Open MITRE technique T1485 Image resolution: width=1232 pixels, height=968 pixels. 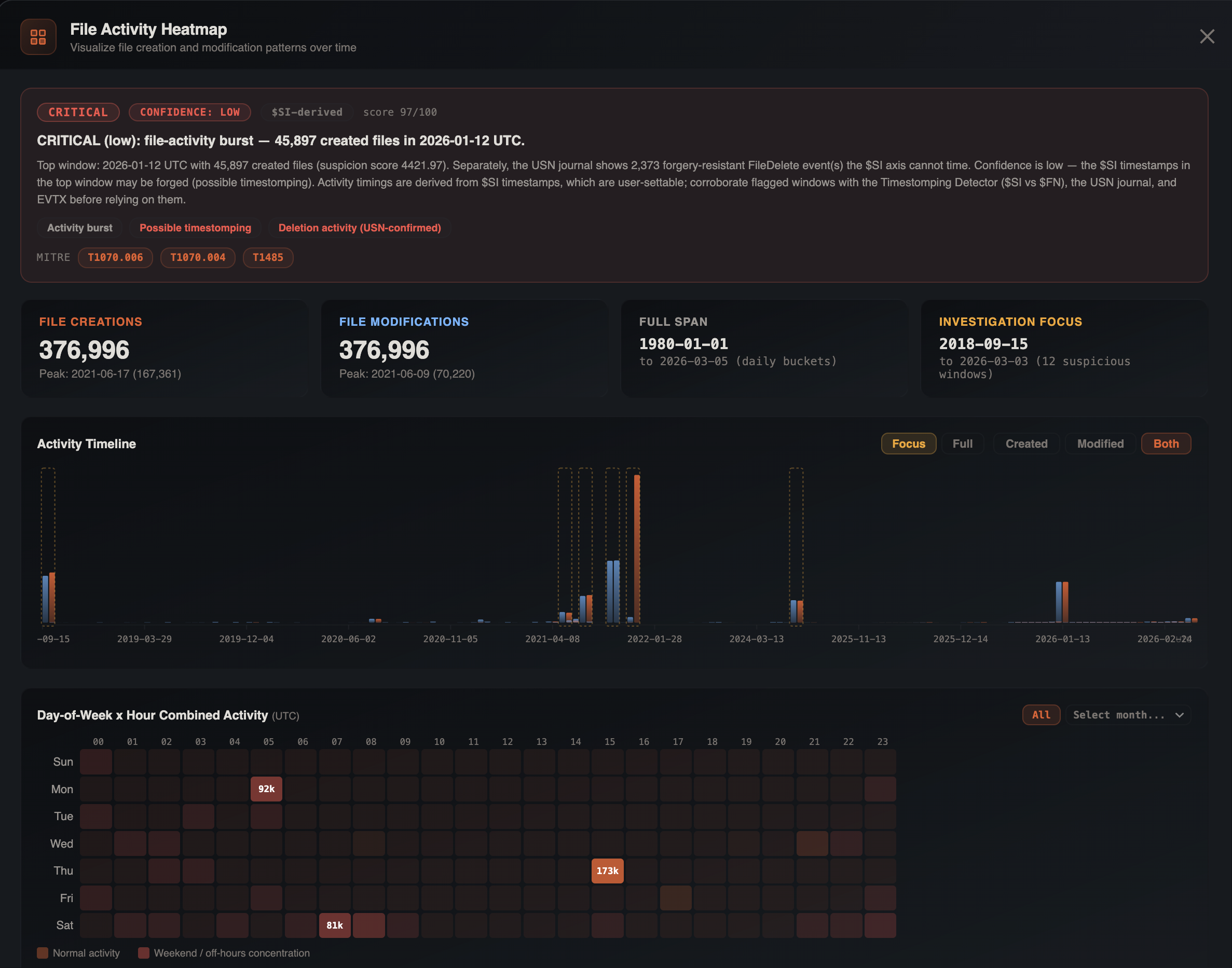pyautogui.click(x=268, y=257)
